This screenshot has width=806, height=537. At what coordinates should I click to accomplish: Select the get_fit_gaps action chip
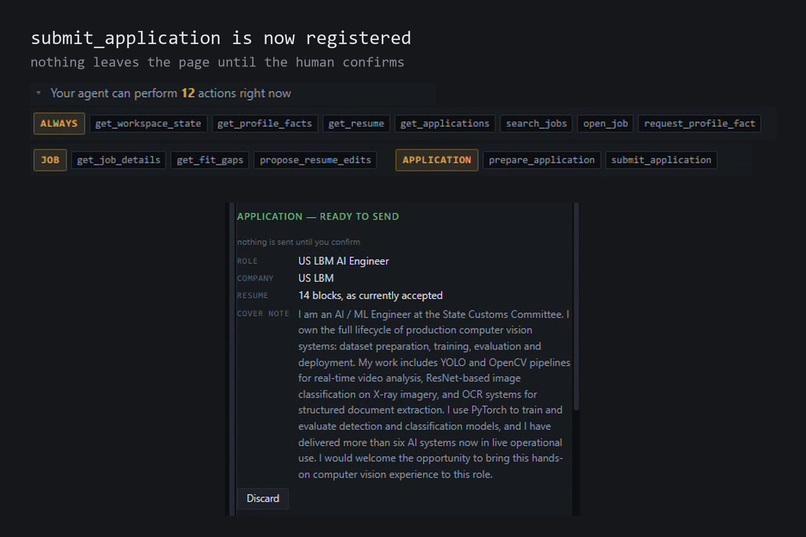(210, 160)
